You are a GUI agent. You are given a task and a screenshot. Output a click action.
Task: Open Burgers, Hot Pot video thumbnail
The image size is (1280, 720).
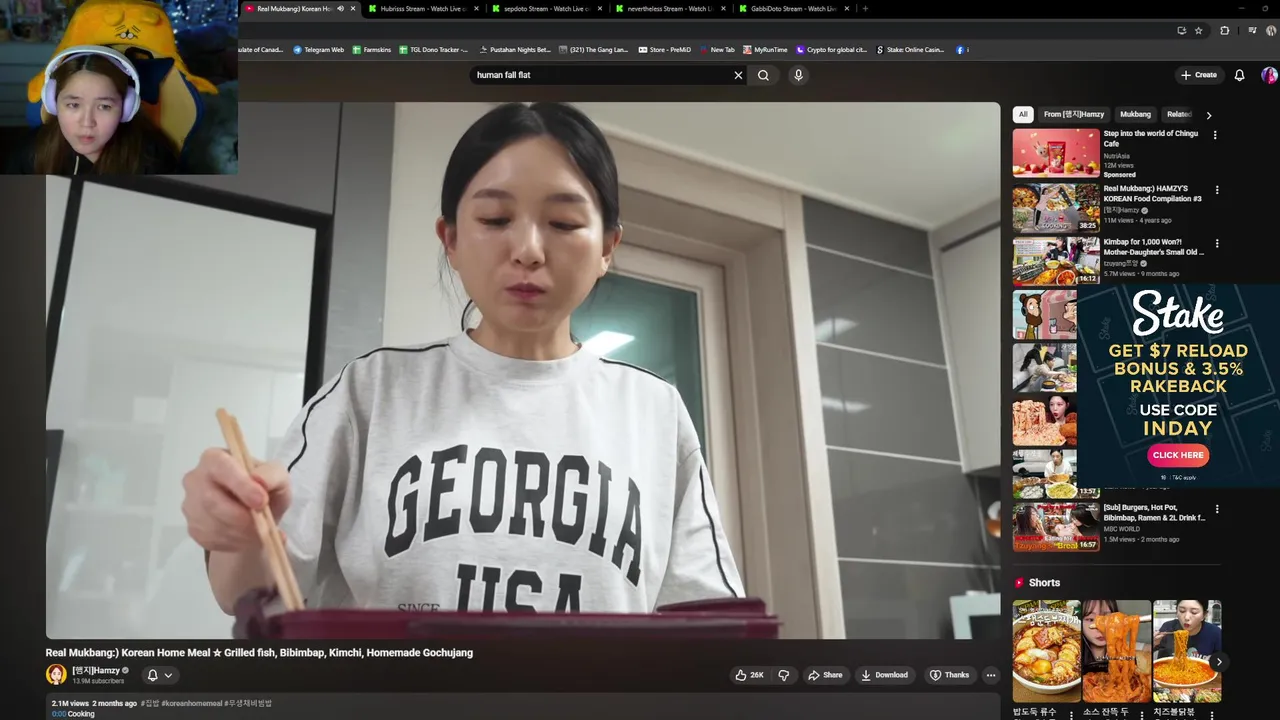1056,527
